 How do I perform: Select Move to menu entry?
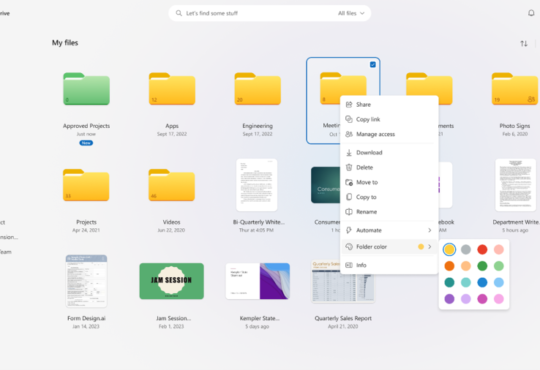point(389,182)
